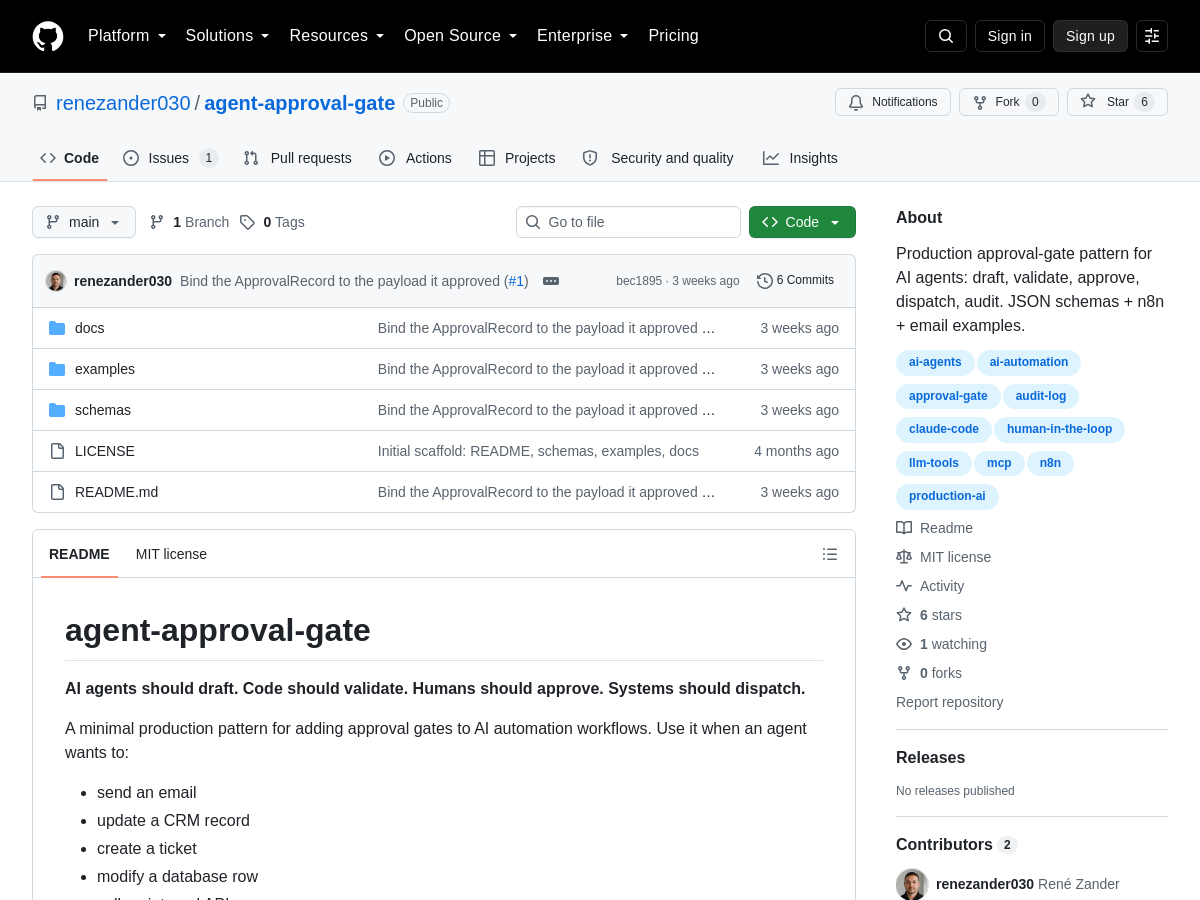Click the approval-gate topic tag

tap(948, 396)
